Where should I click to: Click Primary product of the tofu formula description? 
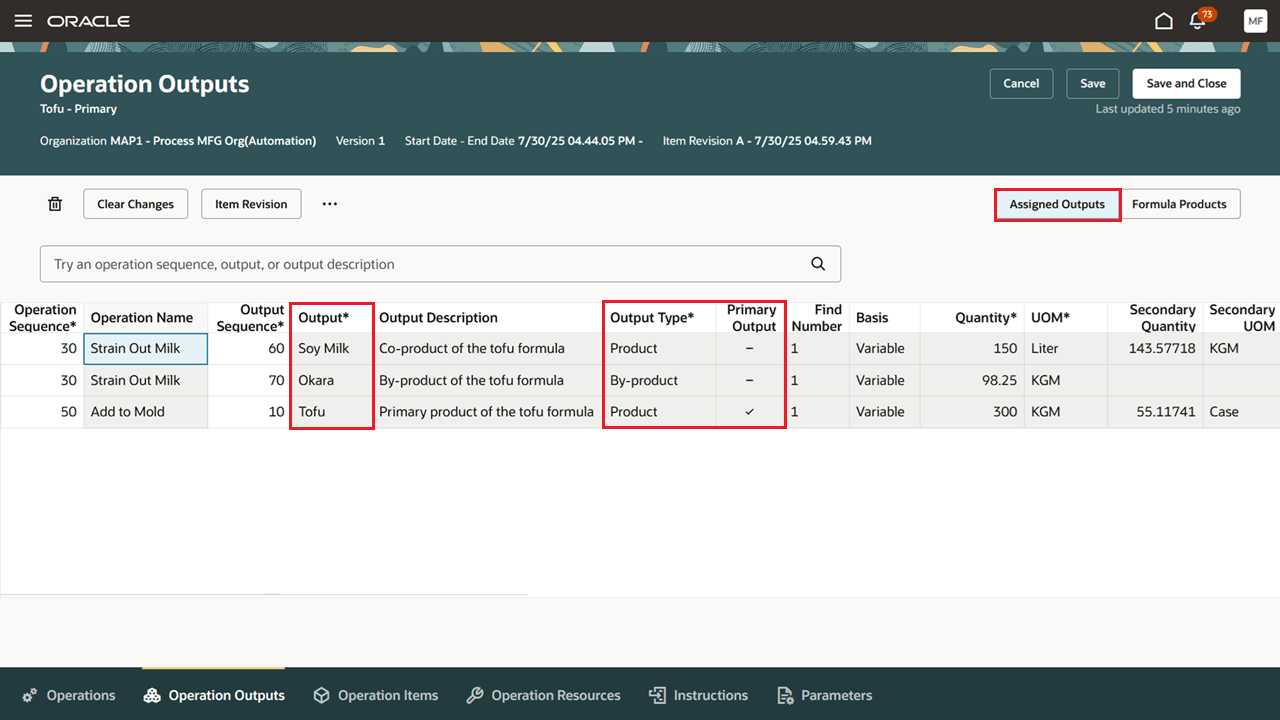pyautogui.click(x=486, y=412)
